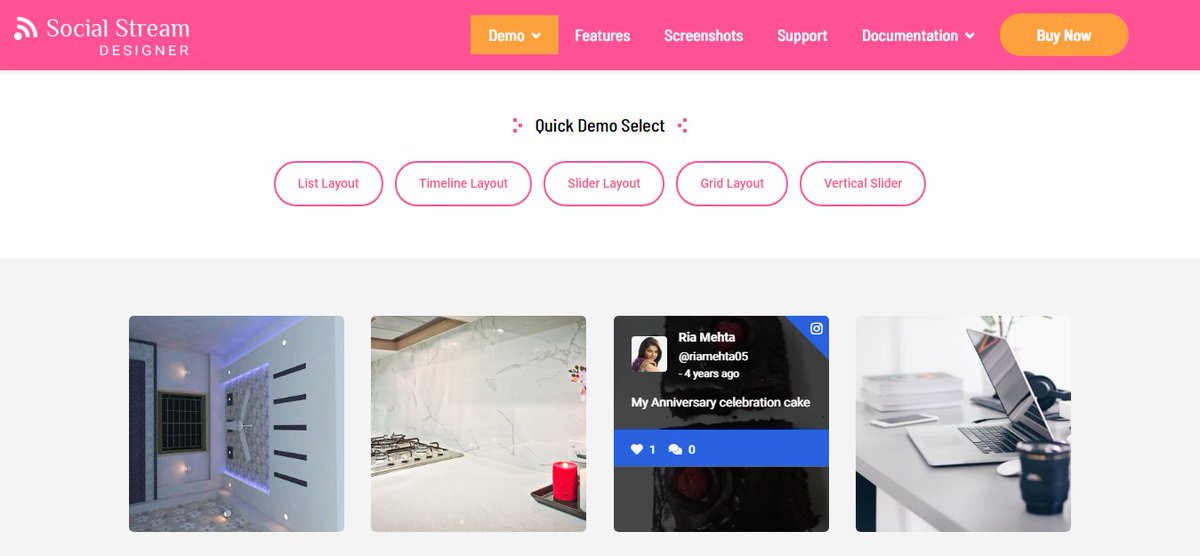Viewport: 1200px width, 556px height.
Task: Open the Documentation menu label
Action: 910,35
